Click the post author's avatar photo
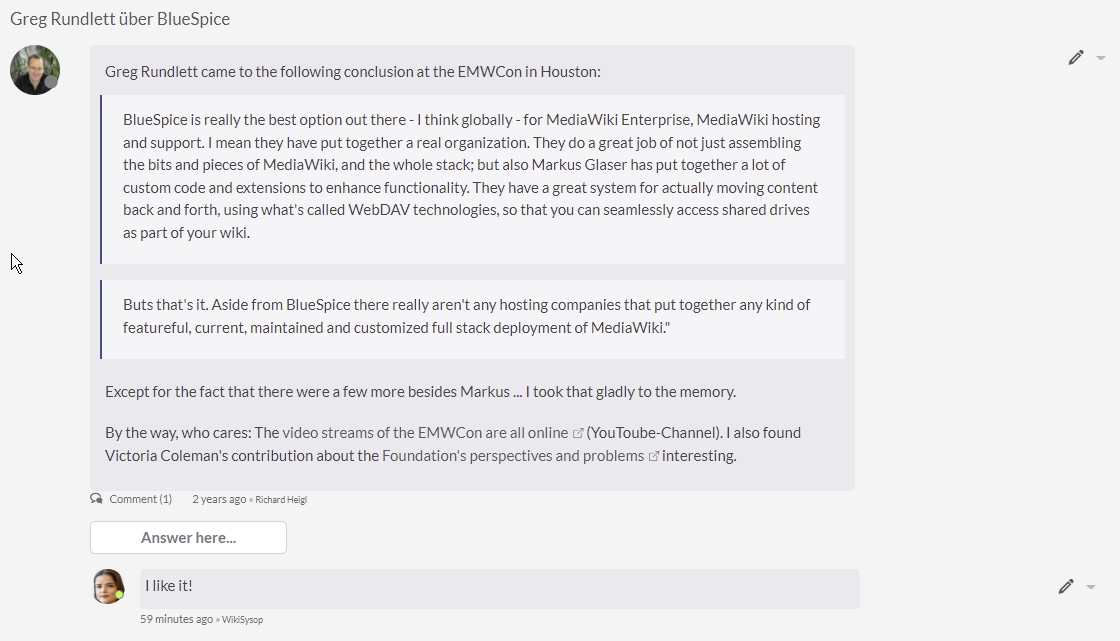The image size is (1120, 641). click(x=35, y=70)
